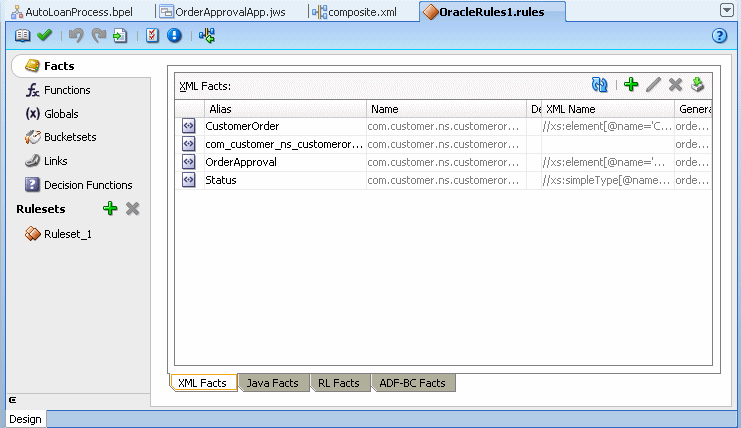Click the OrderApproval row XML icon

[189, 162]
